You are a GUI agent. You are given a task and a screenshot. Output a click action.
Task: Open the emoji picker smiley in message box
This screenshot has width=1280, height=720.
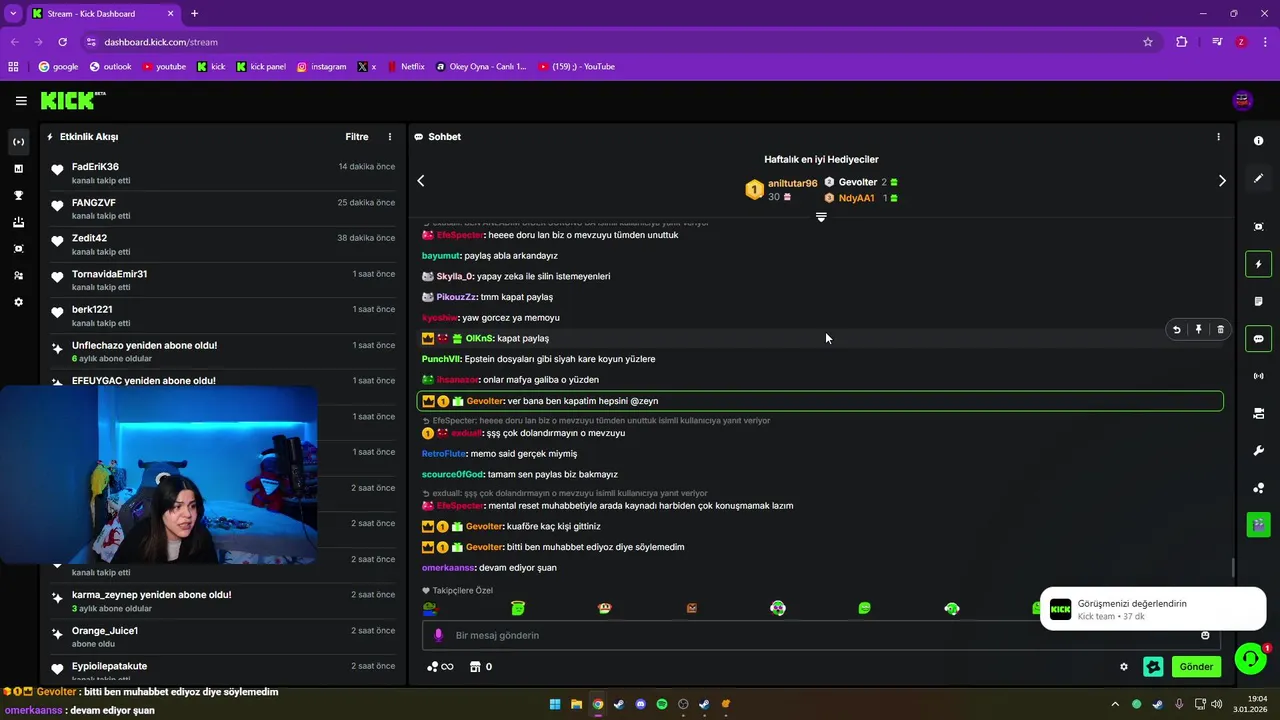1205,636
